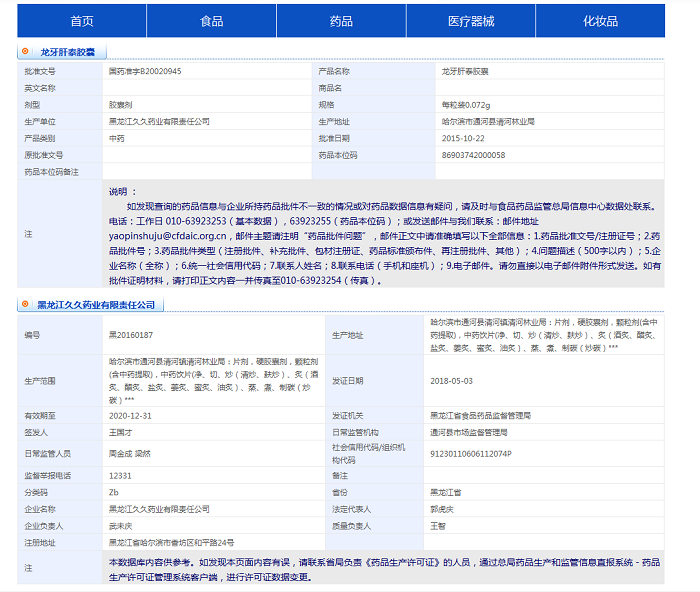Image resolution: width=700 pixels, height=592 pixels.
Task: Click the 注册地址 field label
Action: tap(40, 543)
